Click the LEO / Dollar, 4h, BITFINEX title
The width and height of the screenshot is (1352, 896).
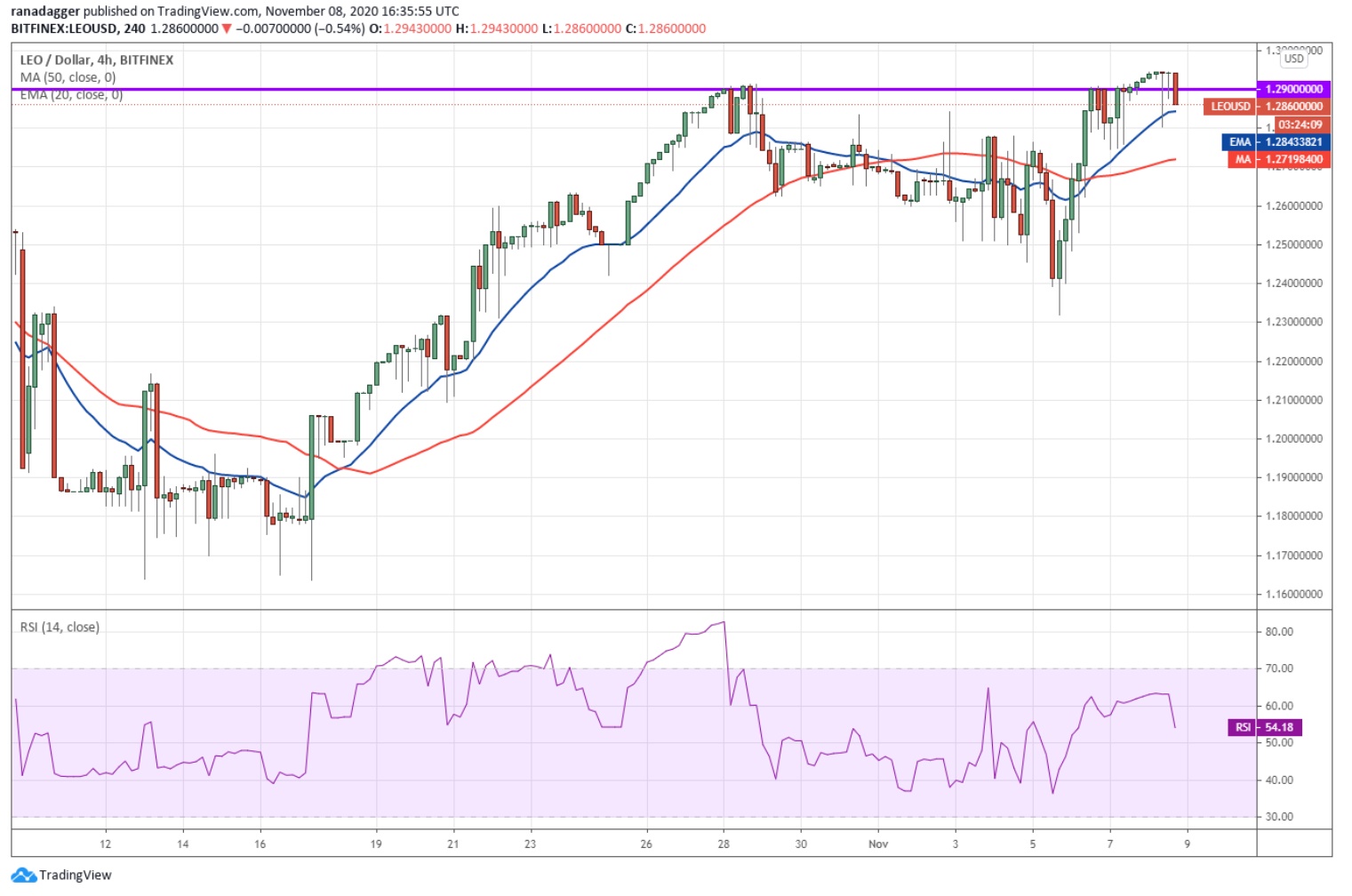97,60
